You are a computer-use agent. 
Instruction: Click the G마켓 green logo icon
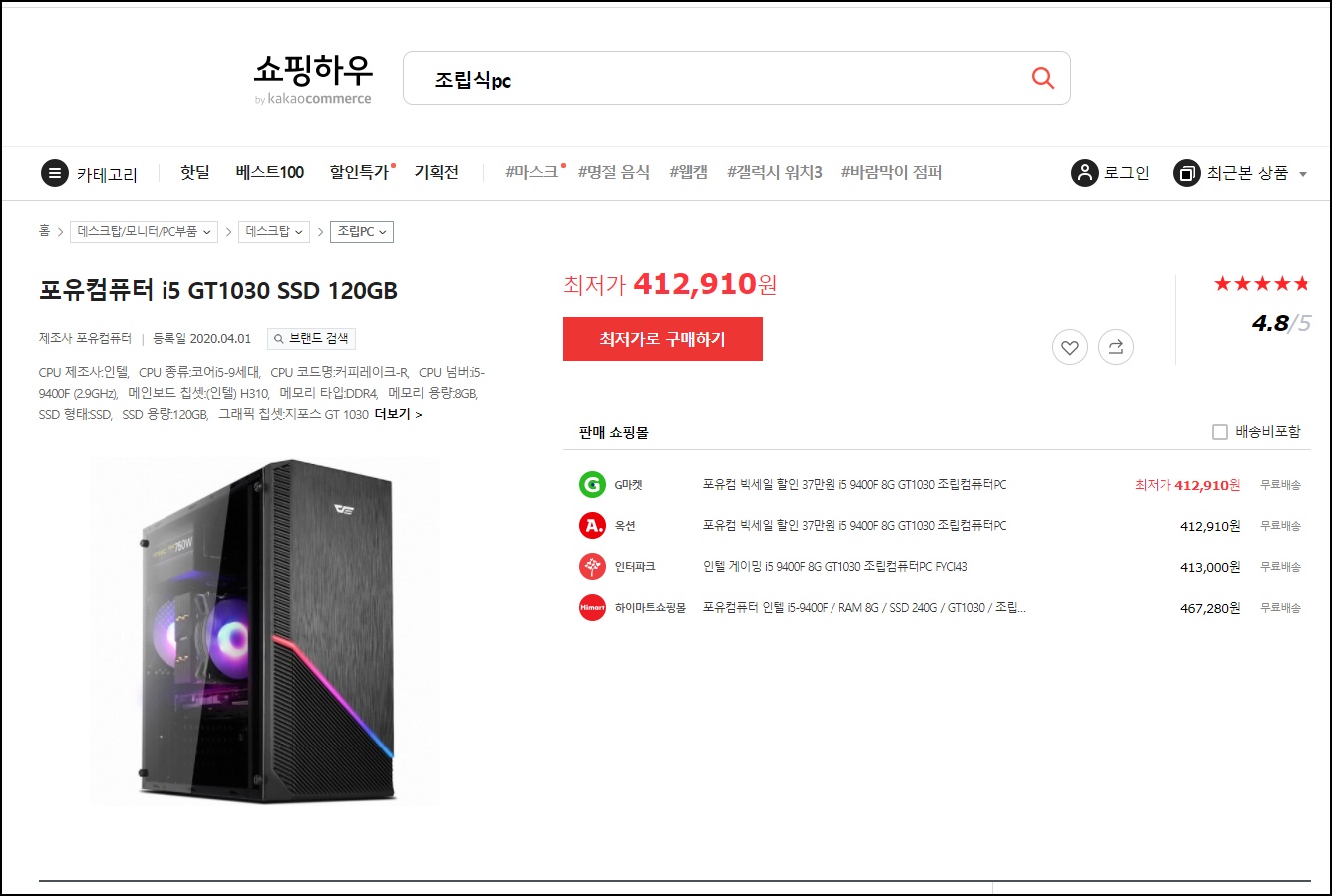[x=592, y=485]
